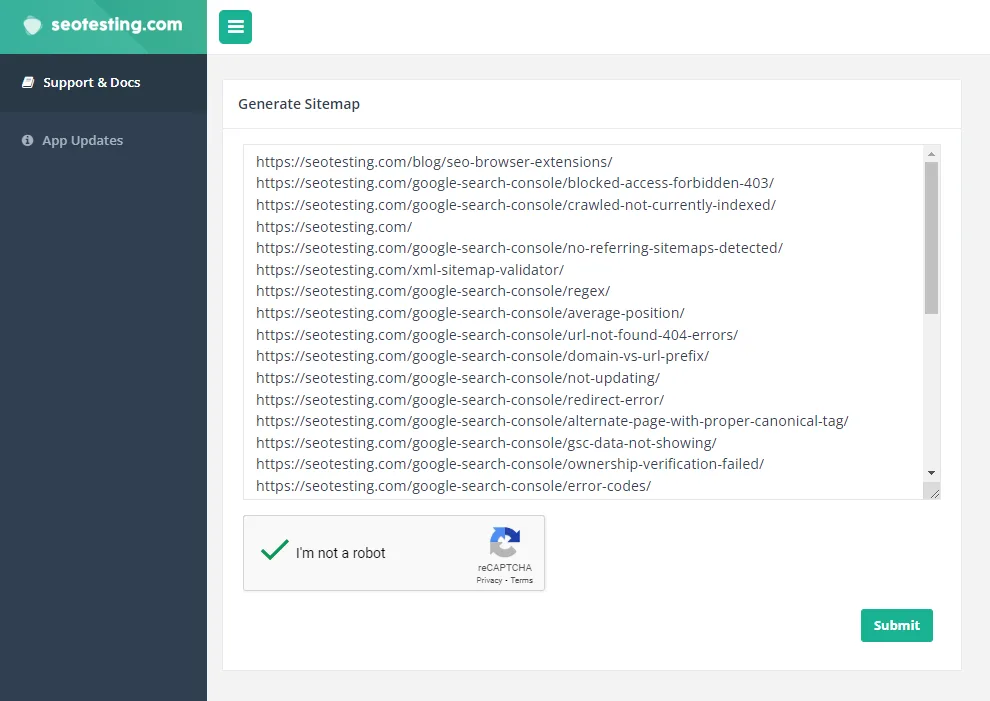Submit the sitemap form
Image resolution: width=990 pixels, height=701 pixels.
[x=897, y=625]
